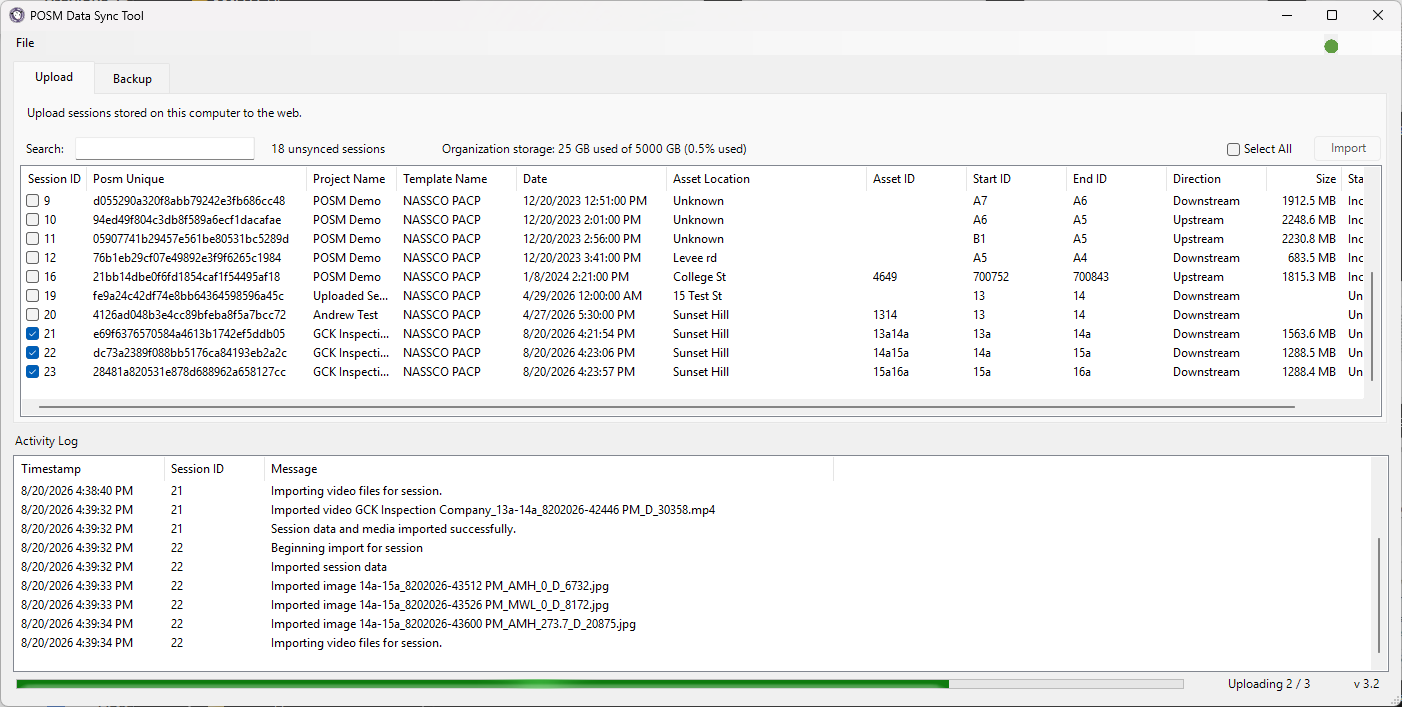Check the box for session 20

[33, 315]
